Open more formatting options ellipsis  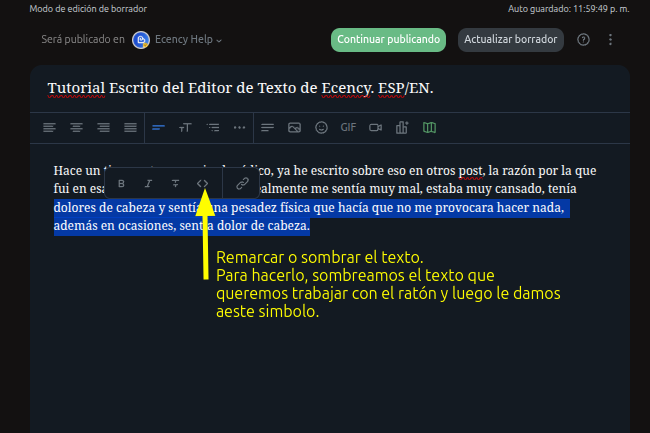[240, 128]
